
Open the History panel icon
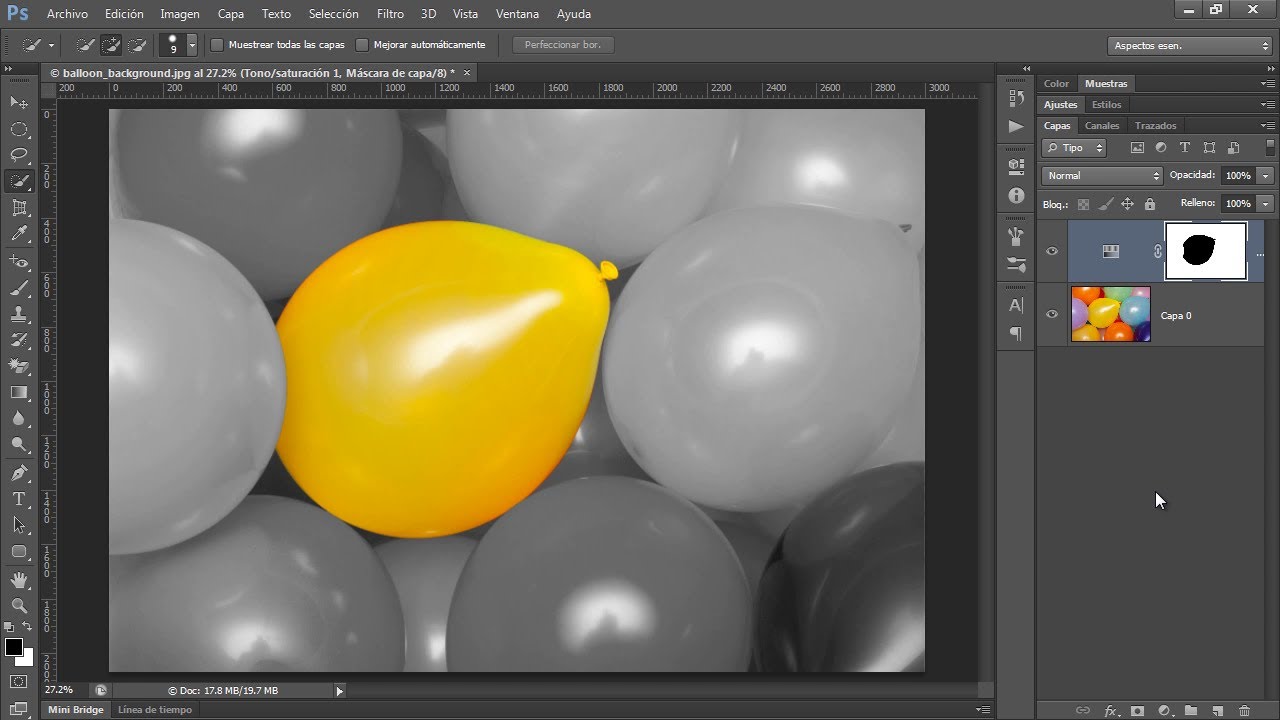[x=1016, y=98]
